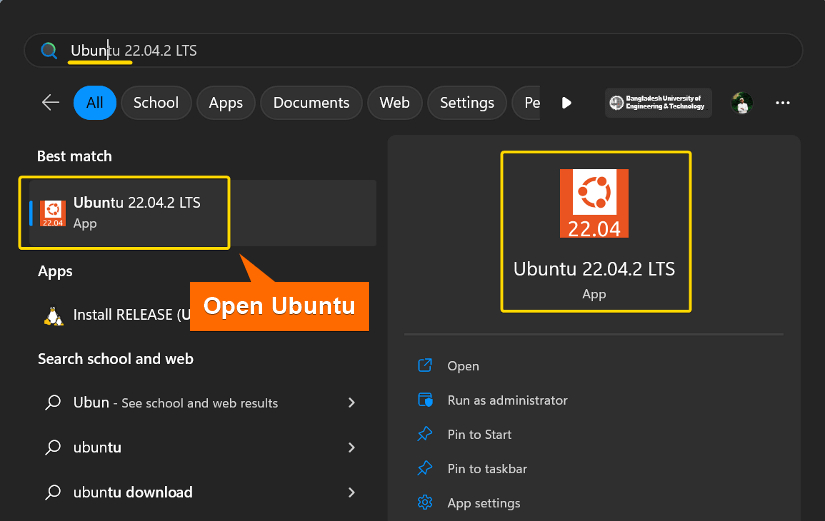Click into the search text field
The image size is (825, 521).
coord(413,51)
